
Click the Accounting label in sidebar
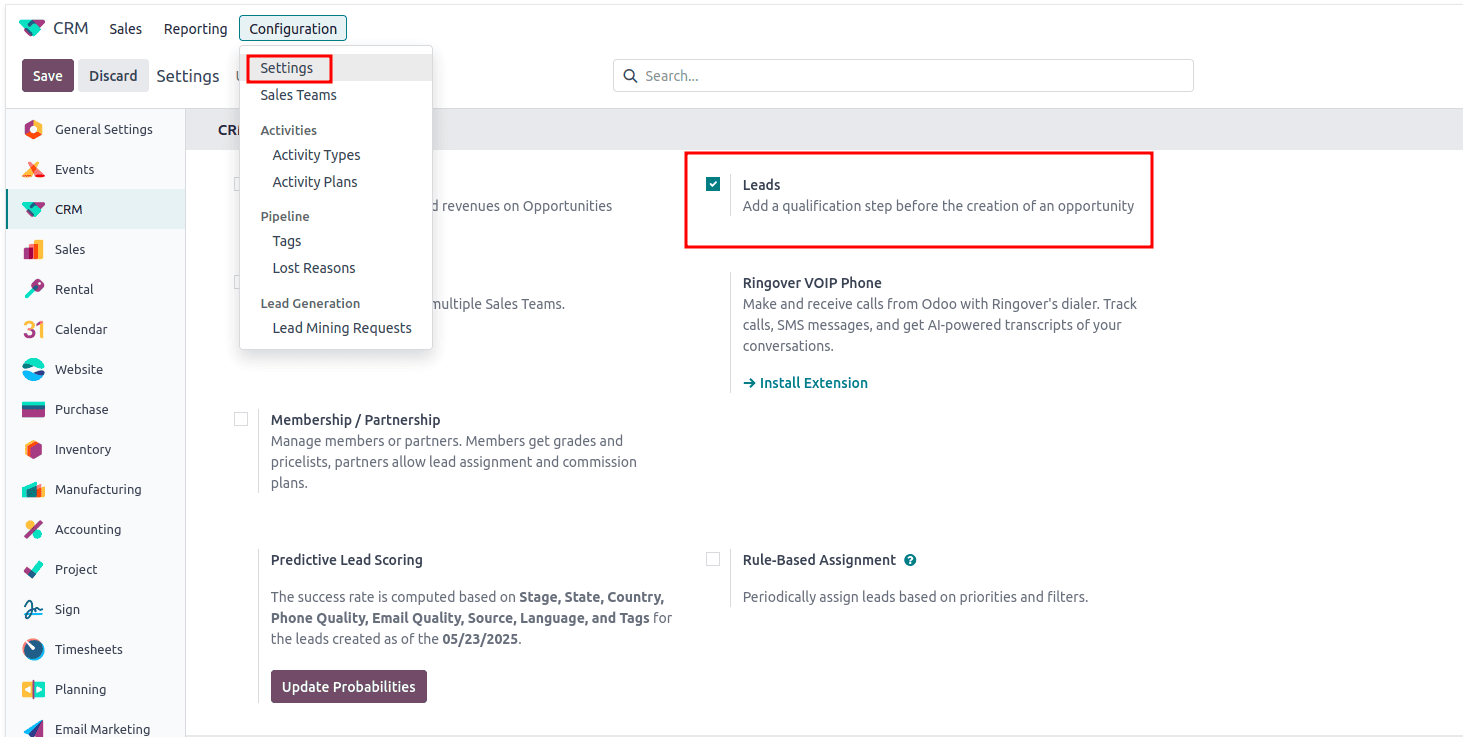point(88,529)
